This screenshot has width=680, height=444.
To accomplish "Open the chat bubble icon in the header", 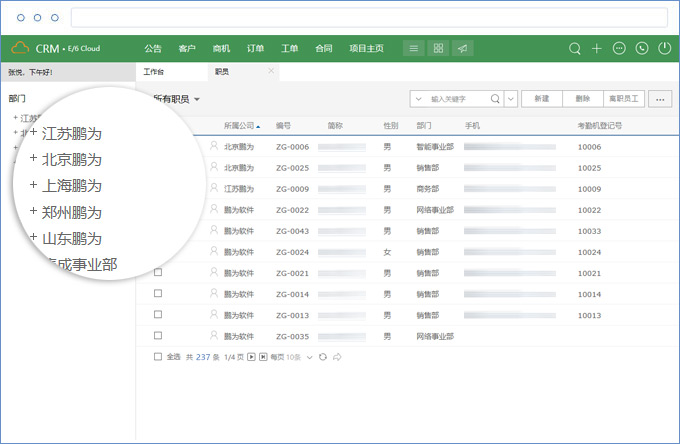I will [619, 48].
